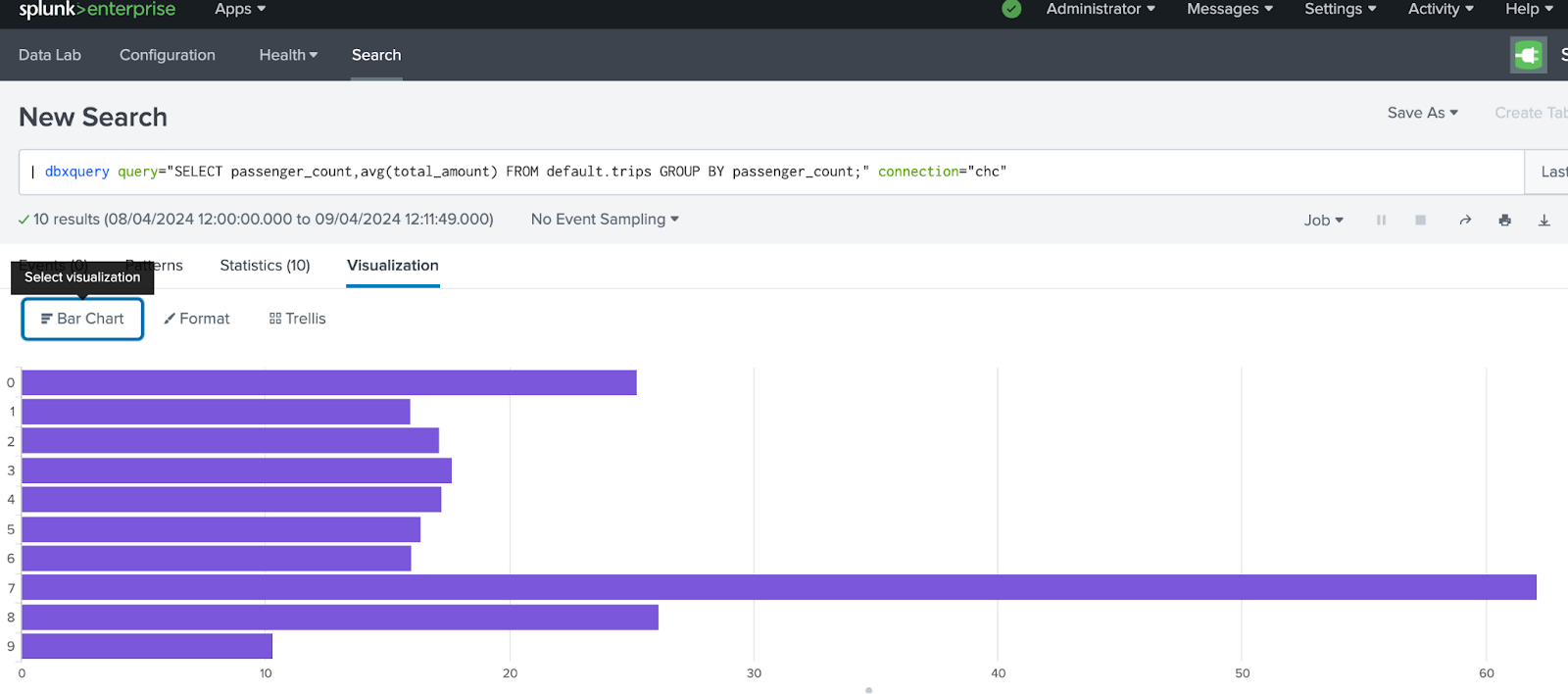The width and height of the screenshot is (1568, 694).
Task: Click into the dbxquery search input
Action: 764,172
